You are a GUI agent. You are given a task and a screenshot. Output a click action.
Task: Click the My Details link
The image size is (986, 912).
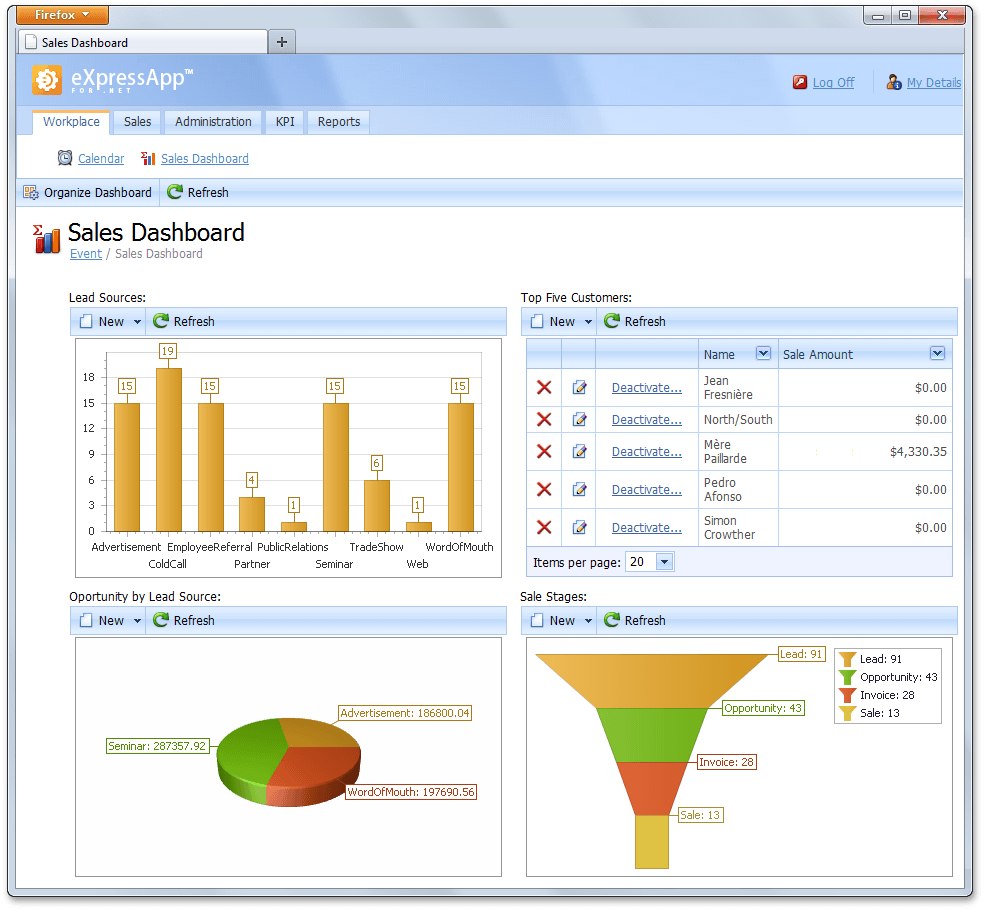(x=933, y=83)
